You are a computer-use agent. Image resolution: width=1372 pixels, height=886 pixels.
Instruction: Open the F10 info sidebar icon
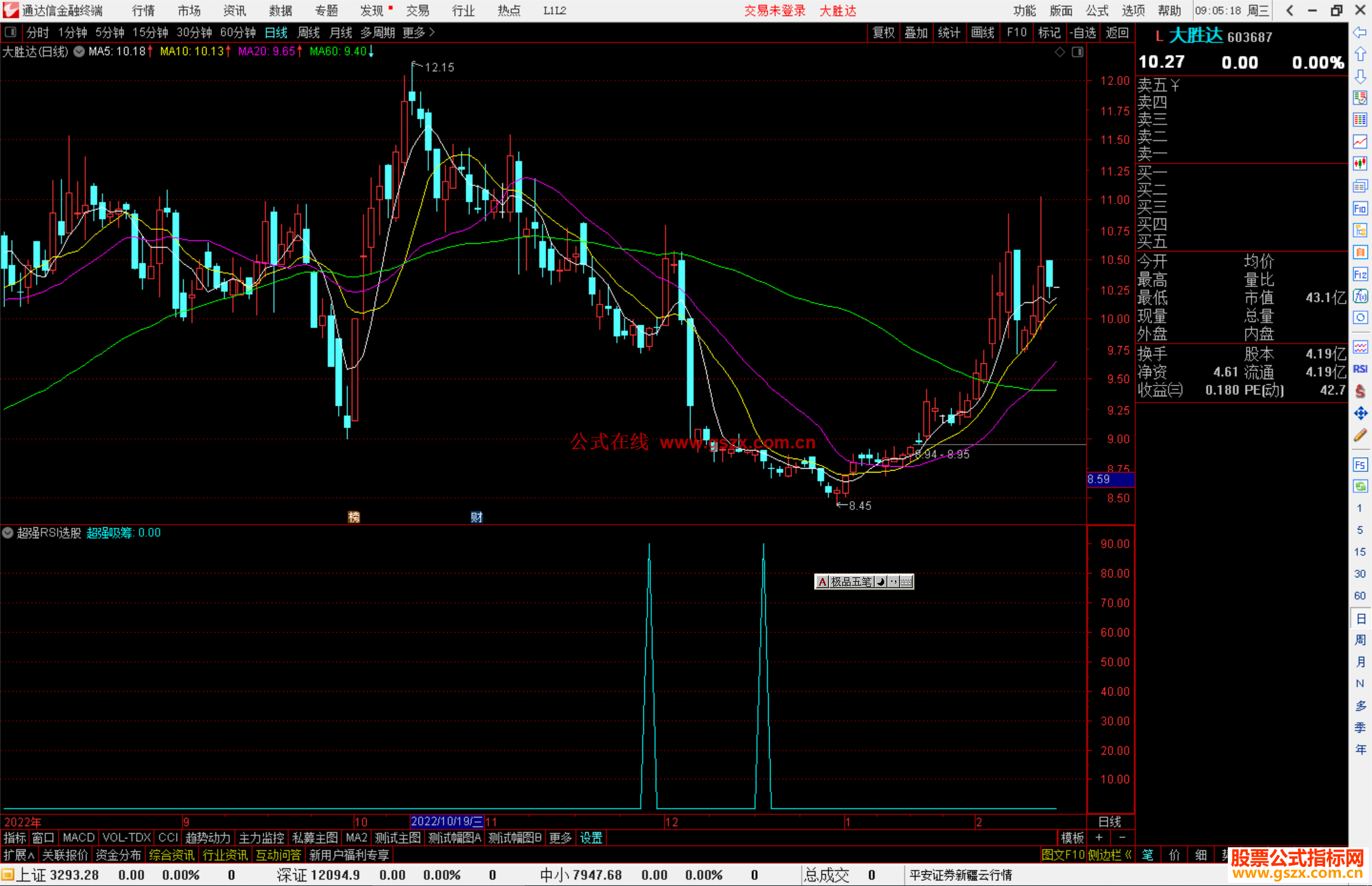[1360, 209]
